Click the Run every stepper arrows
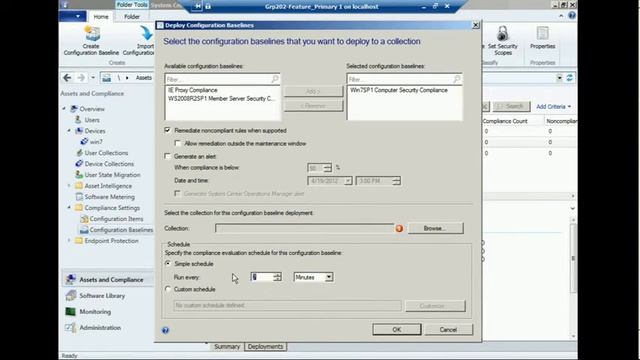The image size is (640, 360). [x=278, y=277]
